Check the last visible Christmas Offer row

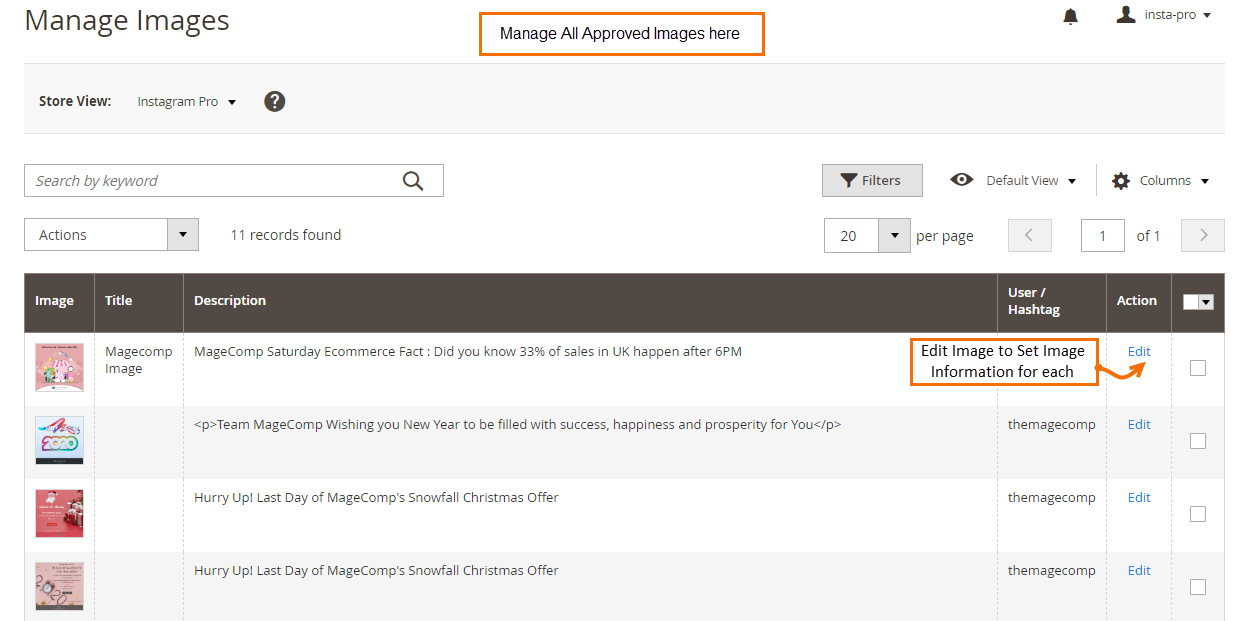pyautogui.click(x=1198, y=587)
